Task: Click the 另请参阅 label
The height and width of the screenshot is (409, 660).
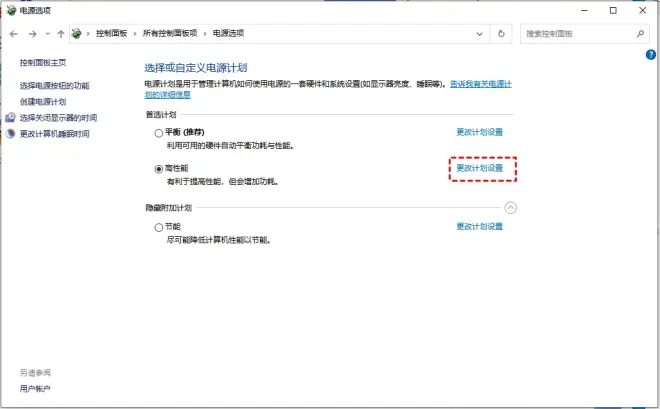Action: pos(35,373)
